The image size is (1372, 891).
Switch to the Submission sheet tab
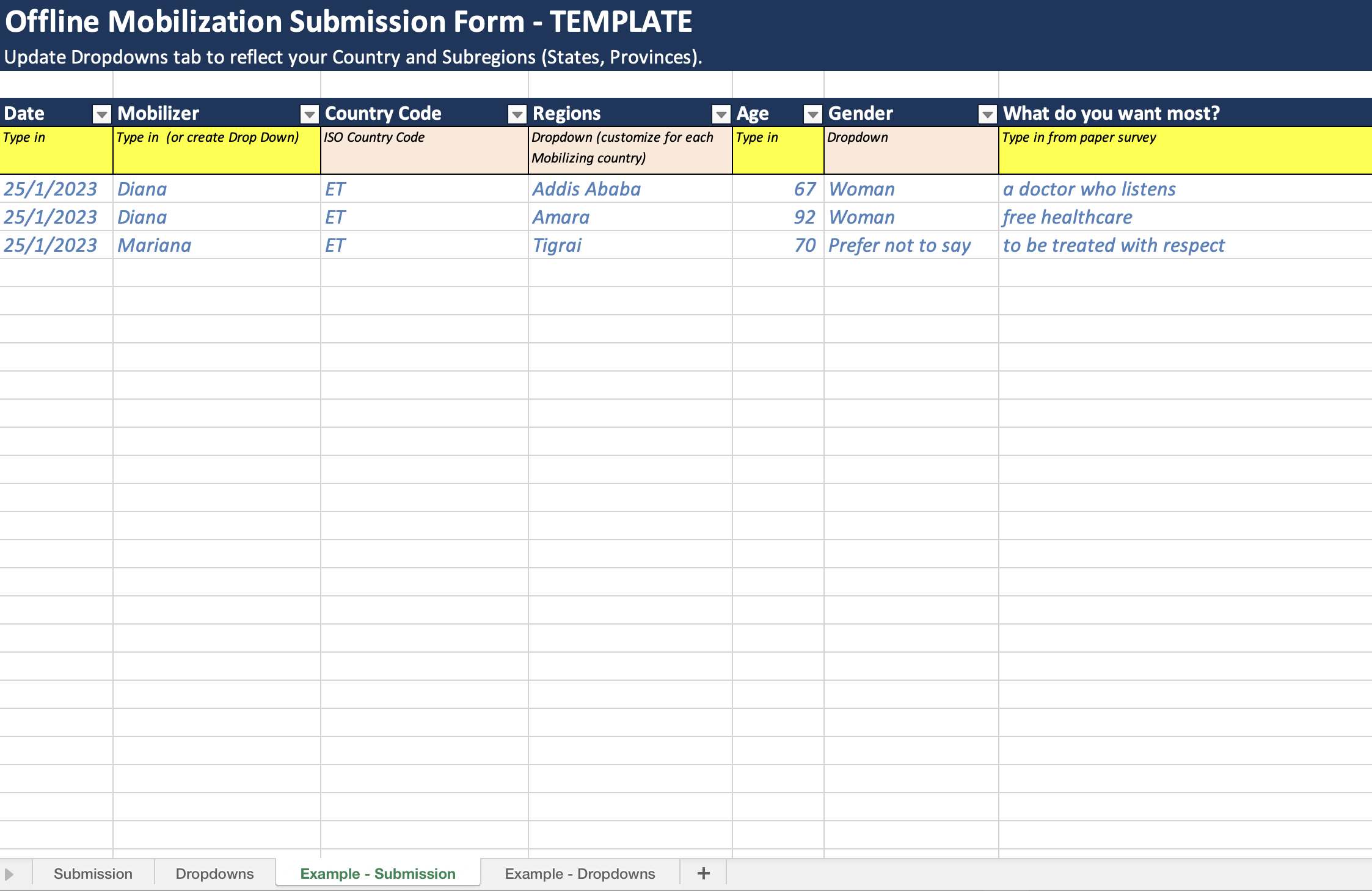click(93, 873)
